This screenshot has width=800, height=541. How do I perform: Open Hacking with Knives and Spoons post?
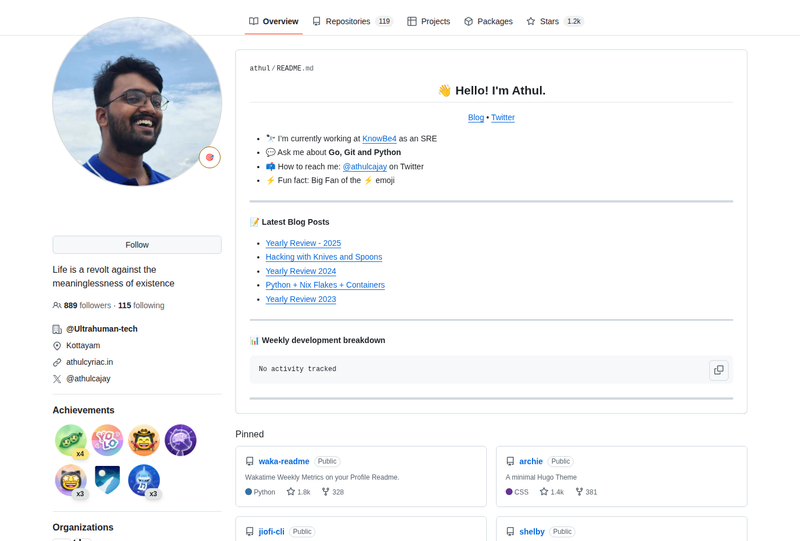(324, 257)
